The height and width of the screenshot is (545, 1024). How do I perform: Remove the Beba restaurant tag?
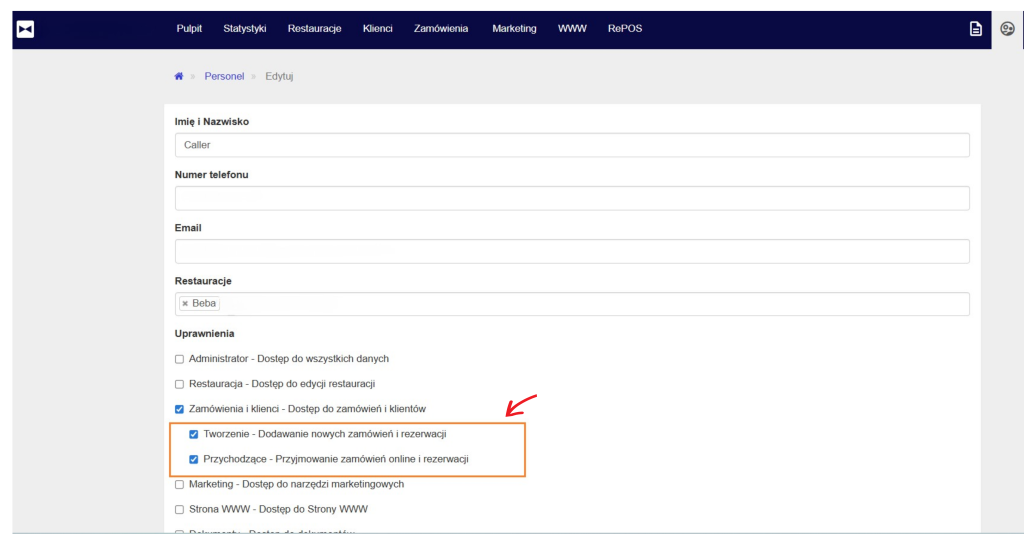(x=185, y=304)
